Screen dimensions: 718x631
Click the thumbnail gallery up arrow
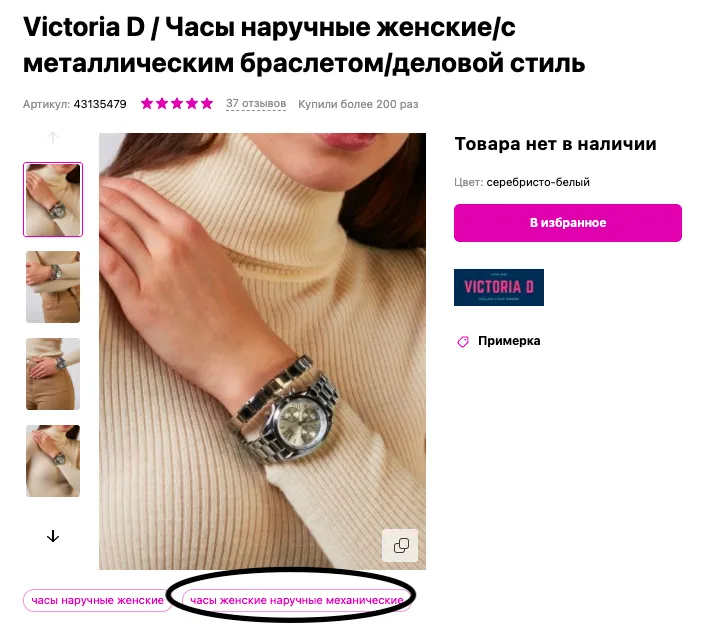click(x=53, y=138)
